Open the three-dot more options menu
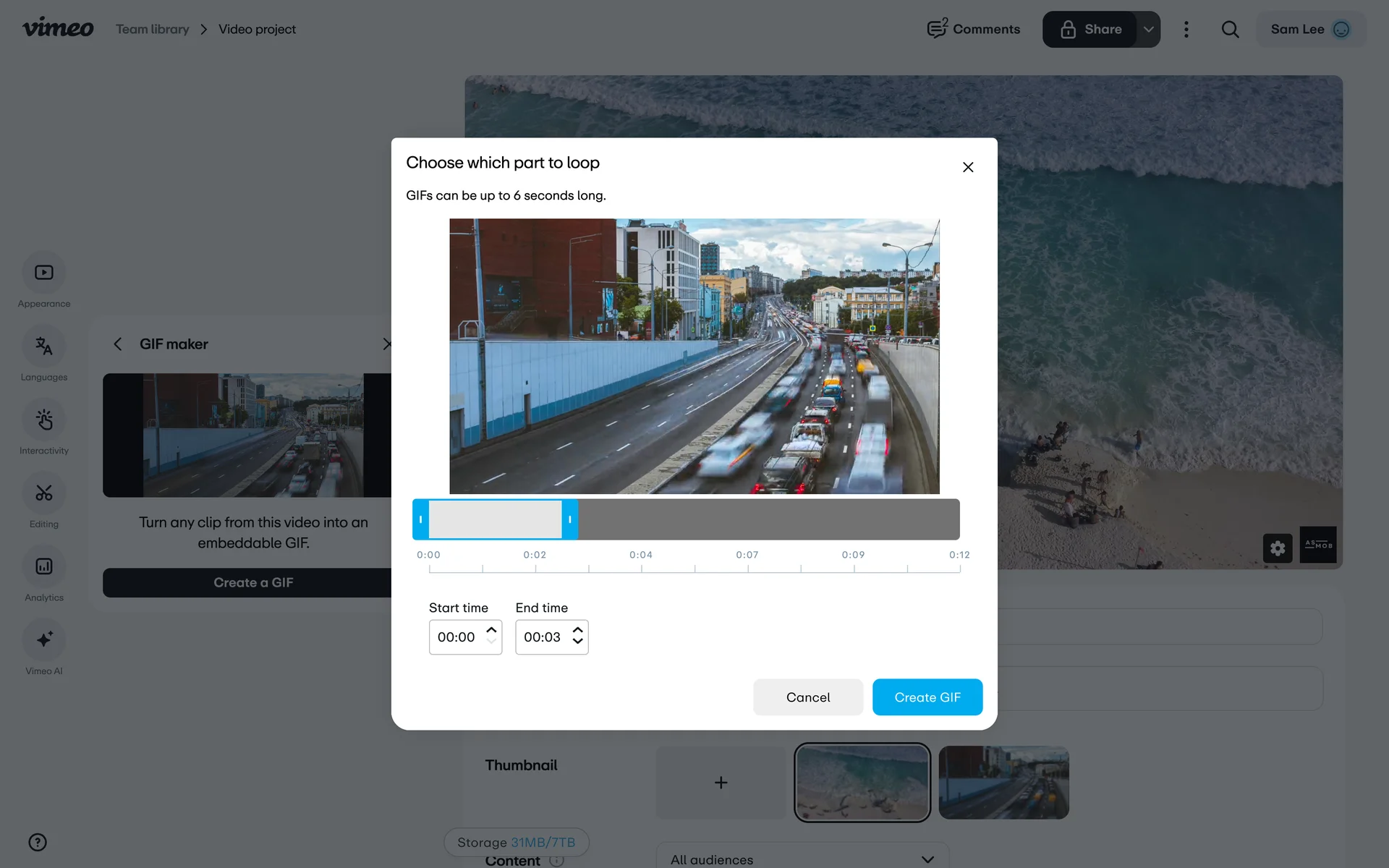Viewport: 1389px width, 868px height. pos(1186,30)
